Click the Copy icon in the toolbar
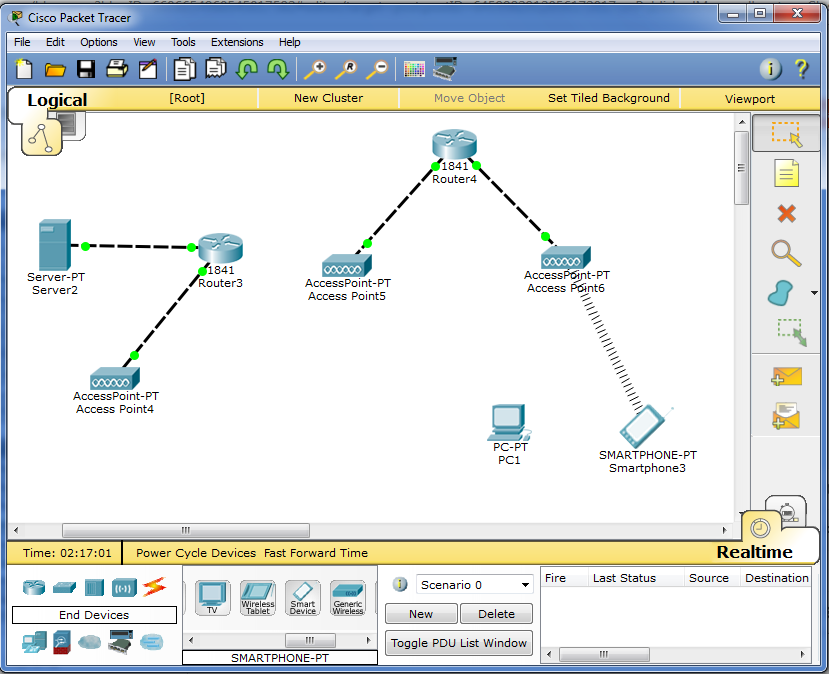 (x=185, y=69)
